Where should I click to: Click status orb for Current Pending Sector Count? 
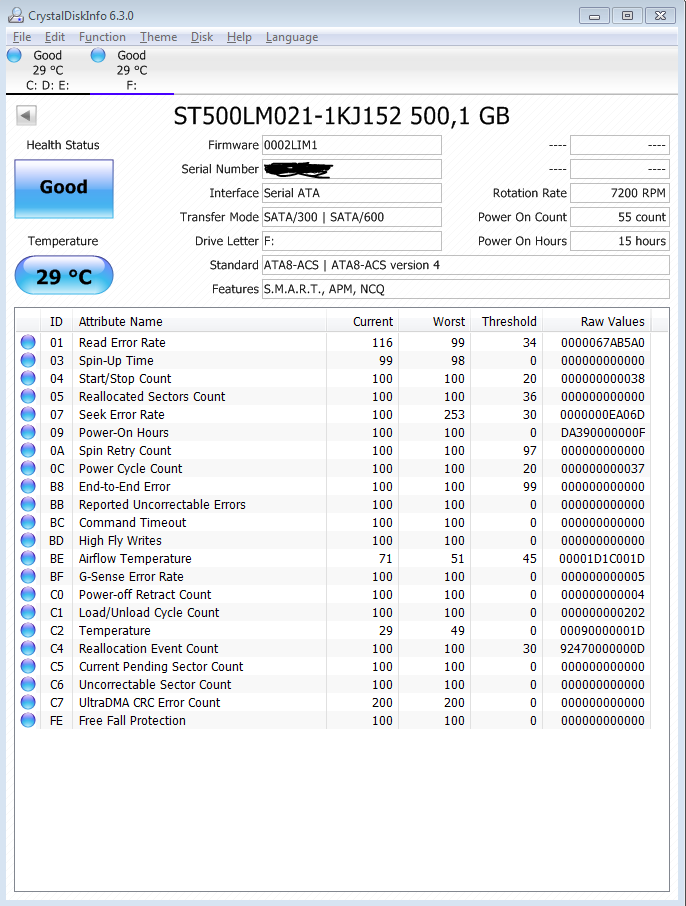pos(28,666)
